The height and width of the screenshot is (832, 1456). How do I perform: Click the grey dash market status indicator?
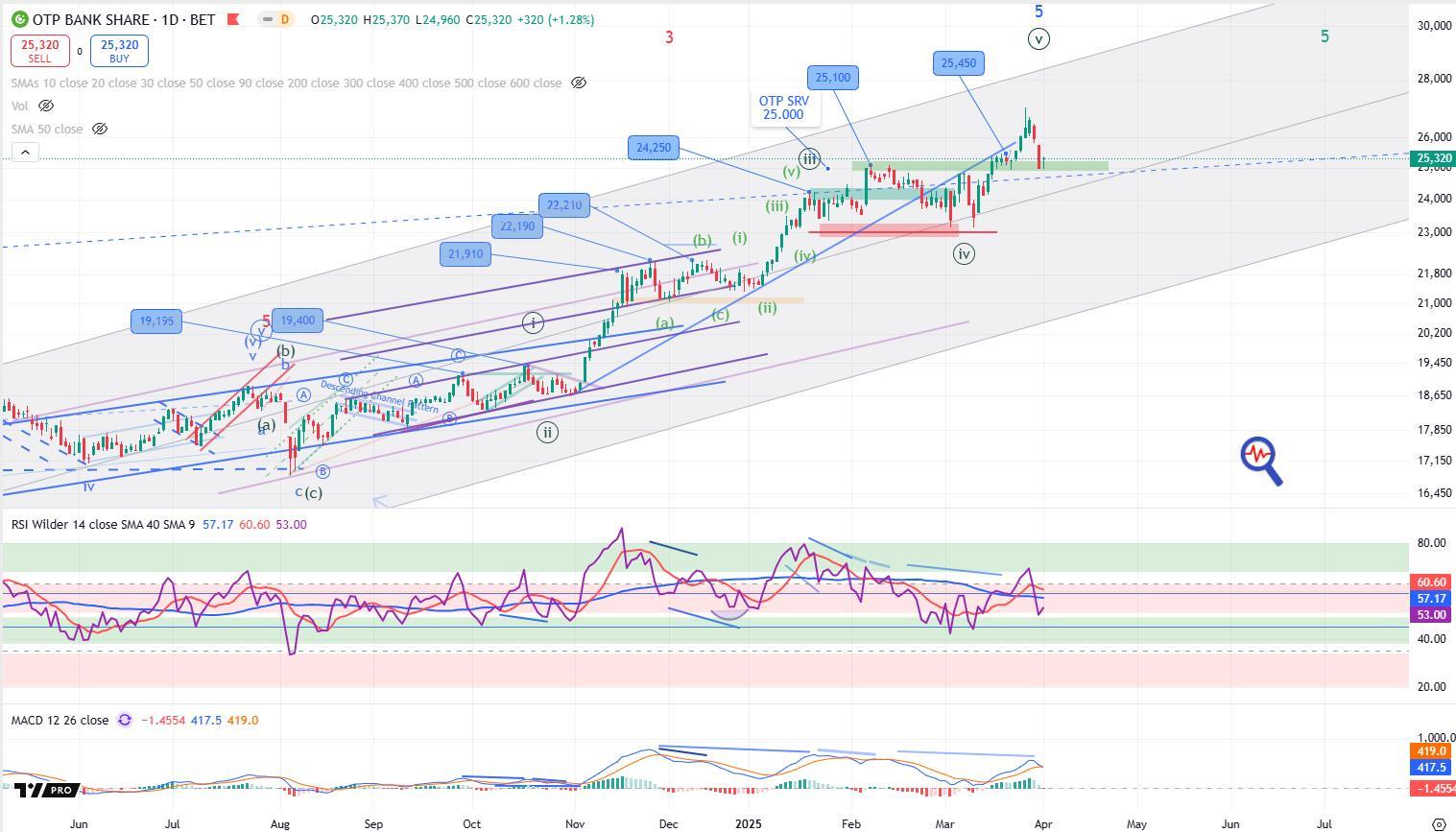click(268, 19)
